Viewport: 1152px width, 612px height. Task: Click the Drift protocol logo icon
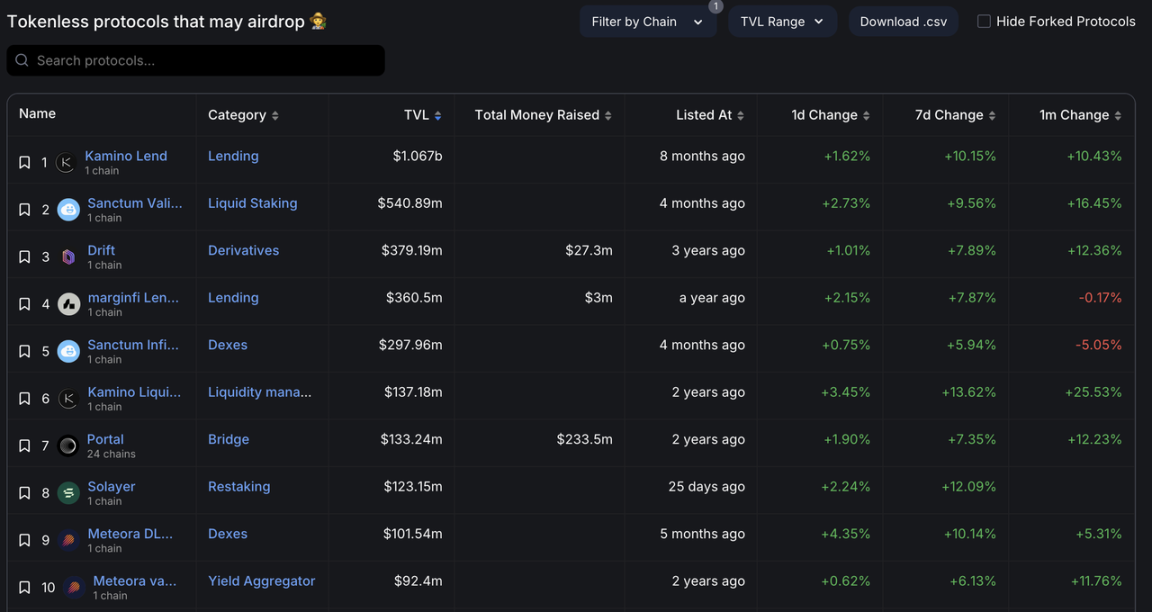[68, 257]
